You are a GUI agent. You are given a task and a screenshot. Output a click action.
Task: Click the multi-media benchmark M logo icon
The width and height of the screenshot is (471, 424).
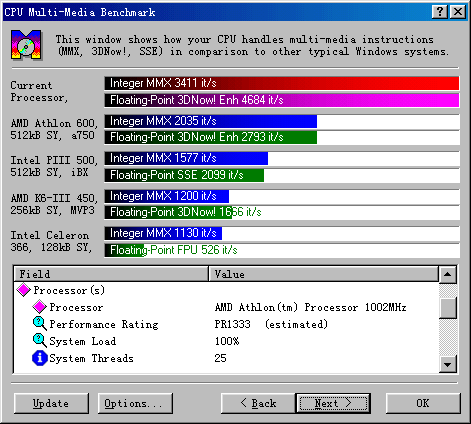26,45
